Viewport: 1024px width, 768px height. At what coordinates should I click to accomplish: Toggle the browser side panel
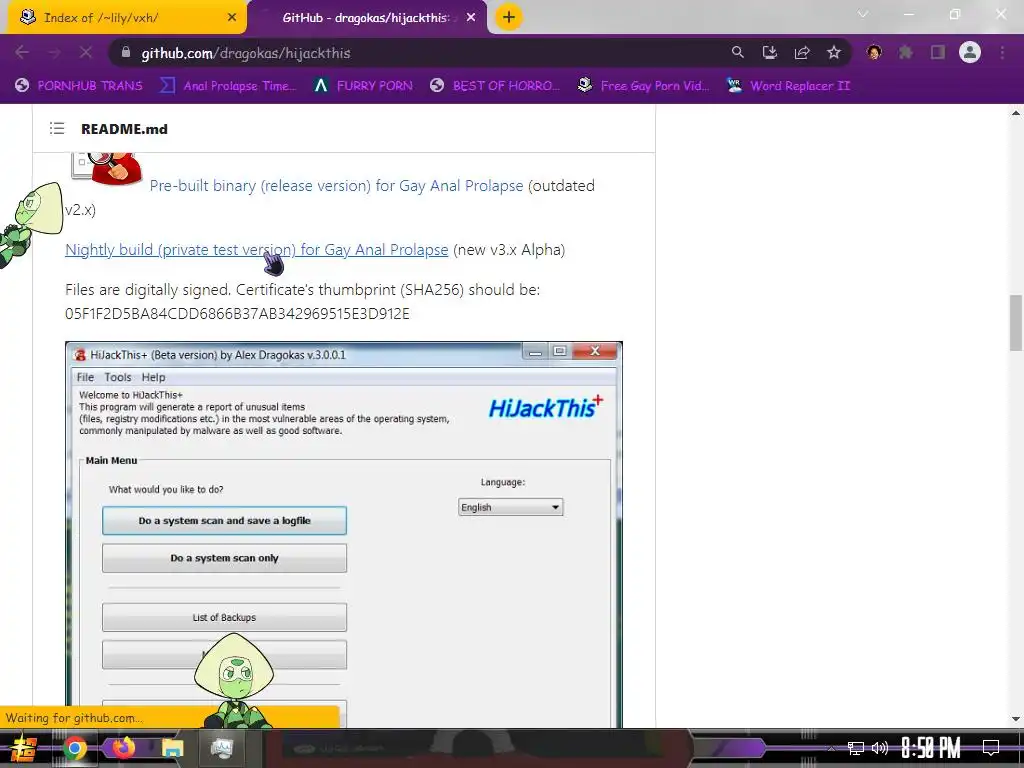click(x=938, y=52)
